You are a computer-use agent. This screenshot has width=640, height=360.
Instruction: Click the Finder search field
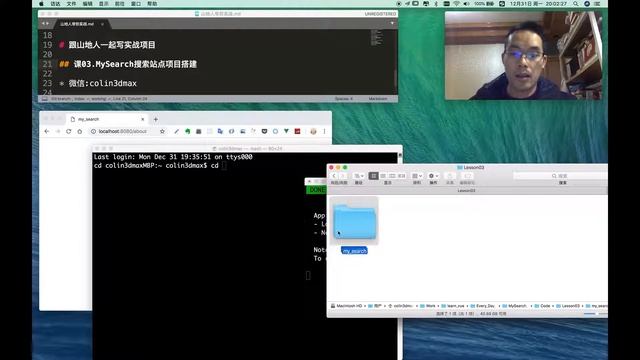(x=560, y=176)
